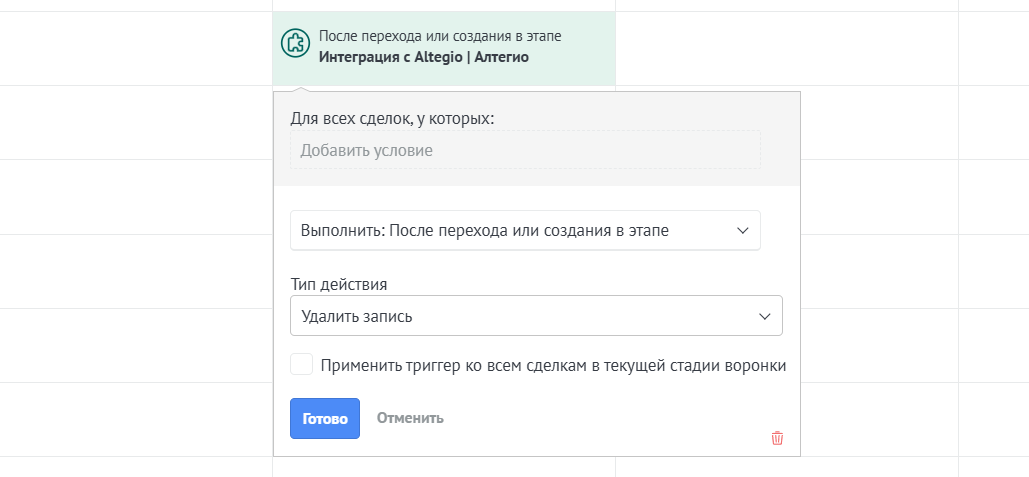Enable applying trigger to all deals in stage
Image resolution: width=1029 pixels, height=477 pixels.
[x=302, y=364]
